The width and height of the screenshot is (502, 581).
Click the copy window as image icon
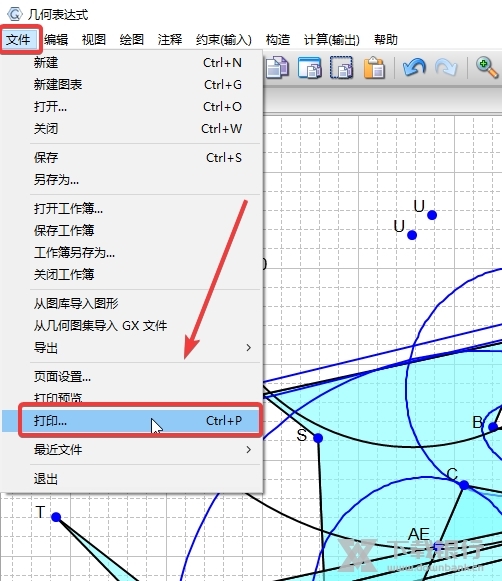309,67
